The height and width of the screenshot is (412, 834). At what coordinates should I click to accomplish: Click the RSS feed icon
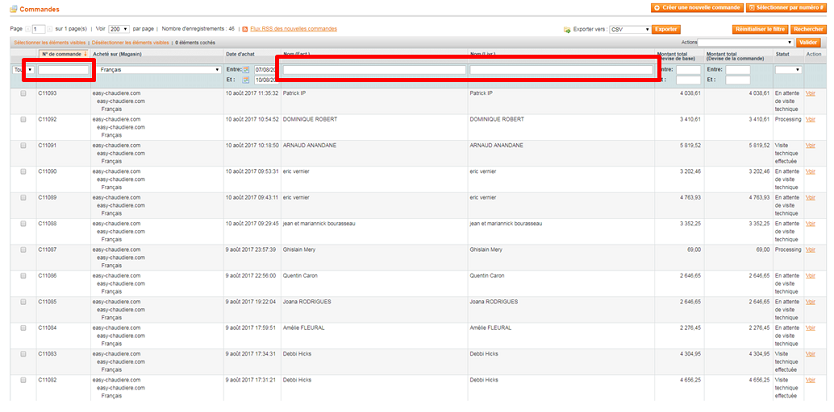point(246,30)
